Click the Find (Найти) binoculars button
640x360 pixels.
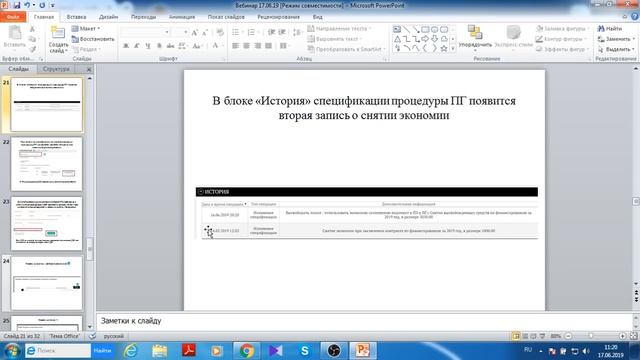tap(610, 29)
